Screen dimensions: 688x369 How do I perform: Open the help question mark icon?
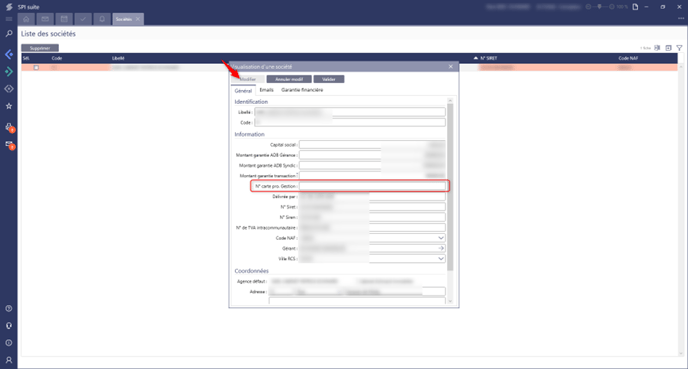click(9, 308)
